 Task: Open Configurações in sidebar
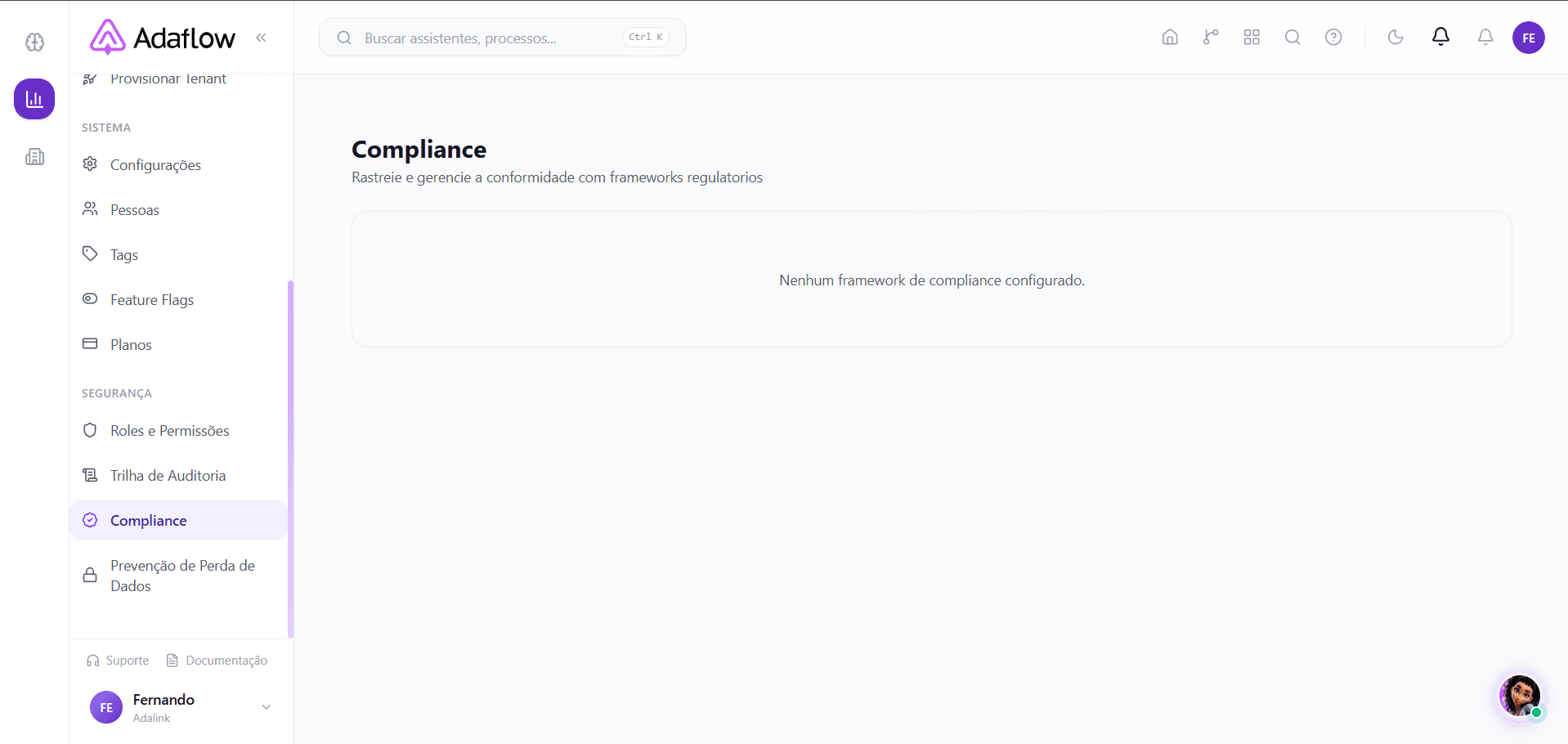pos(178,164)
